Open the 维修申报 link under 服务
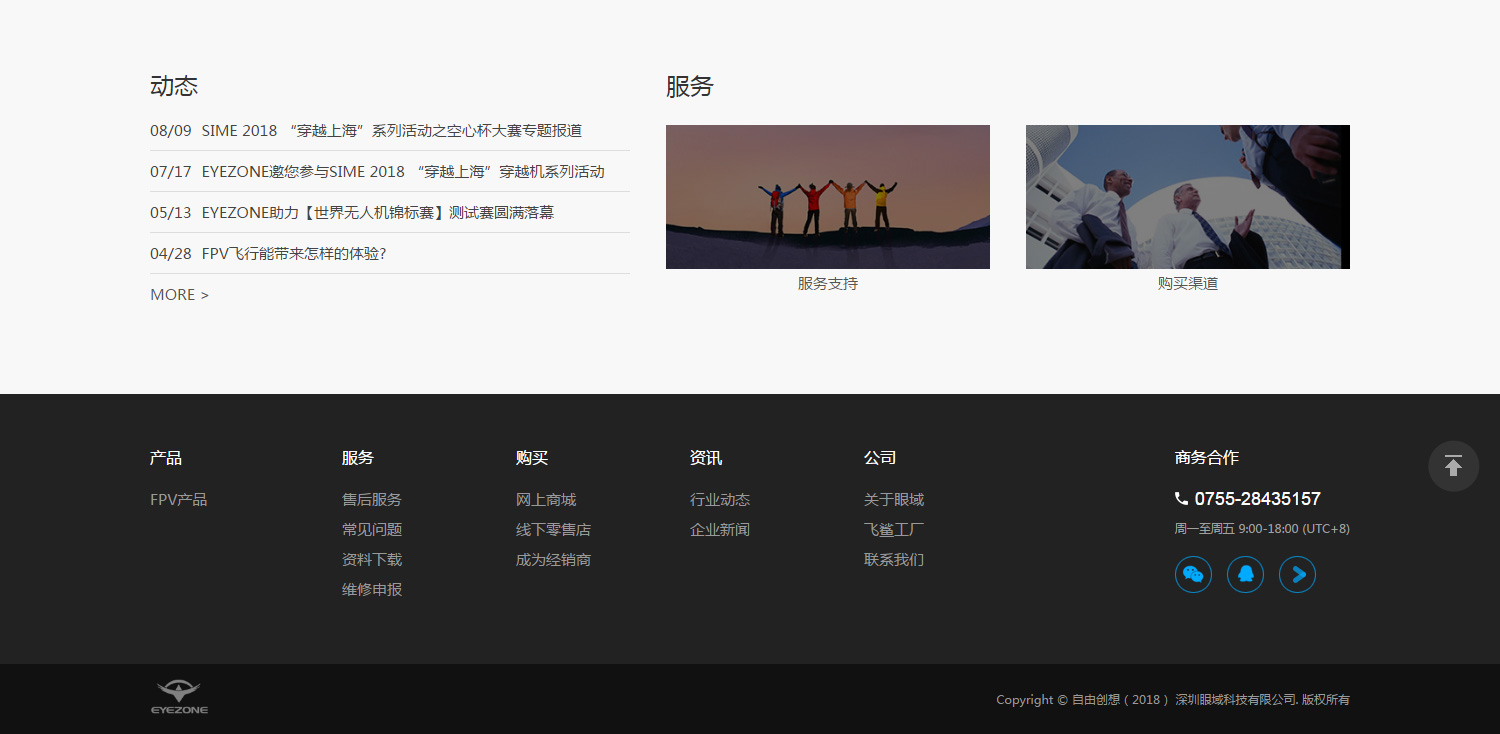Screen dimensions: 1500x734 pos(371,589)
